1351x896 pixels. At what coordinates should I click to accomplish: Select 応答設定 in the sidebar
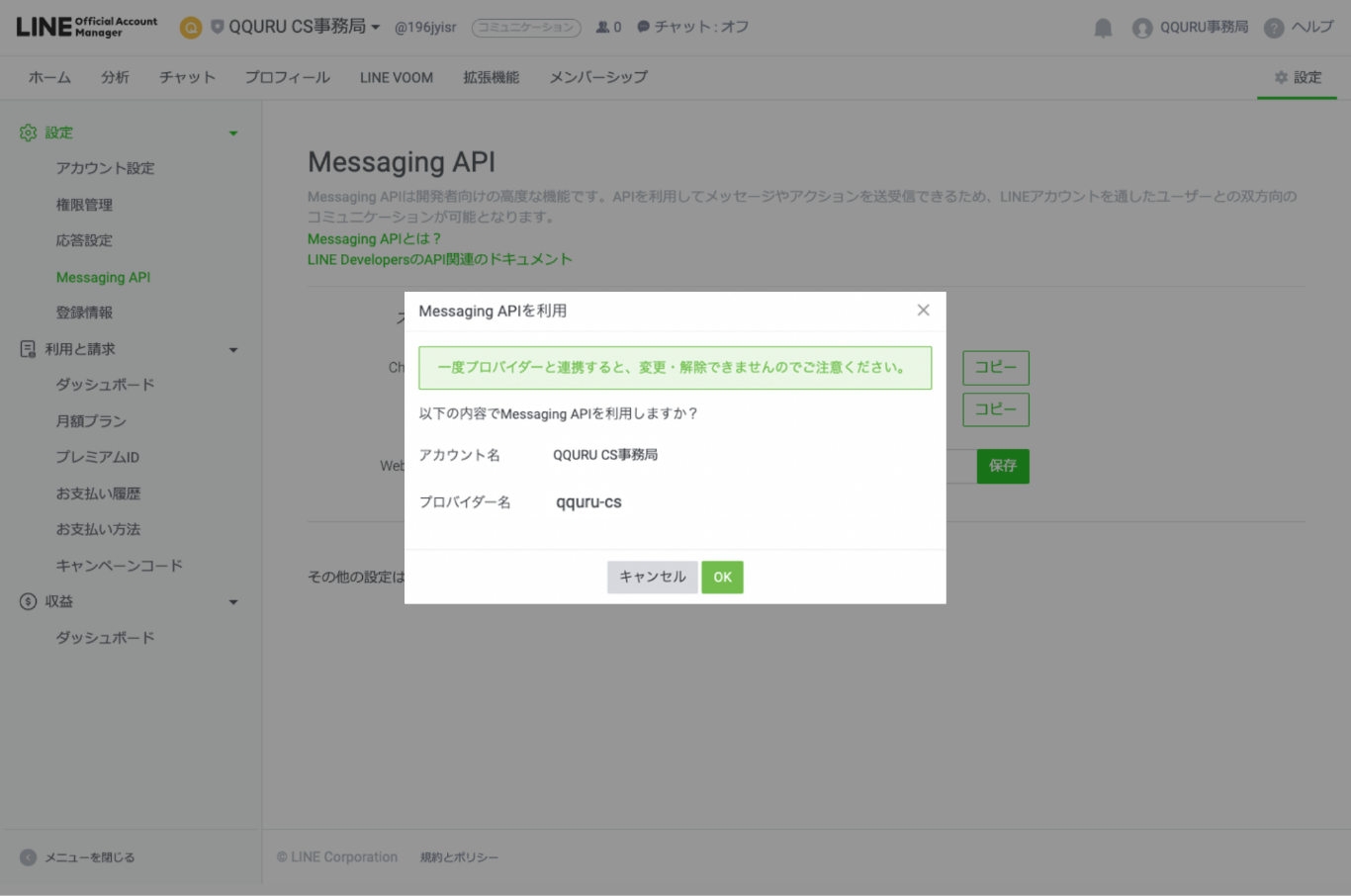[84, 240]
